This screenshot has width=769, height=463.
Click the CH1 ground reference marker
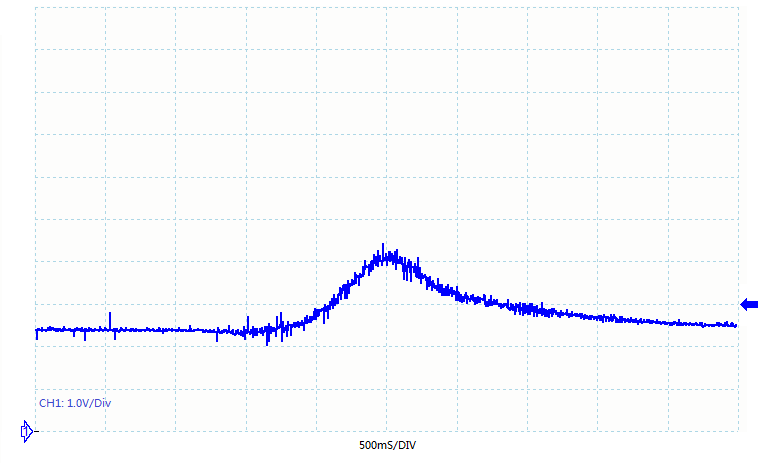click(x=27, y=432)
